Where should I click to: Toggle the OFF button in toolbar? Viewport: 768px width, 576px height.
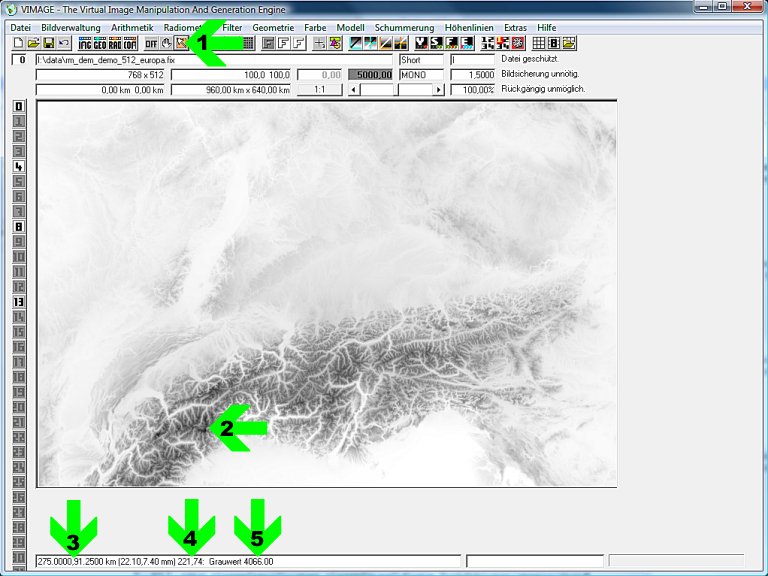150,43
